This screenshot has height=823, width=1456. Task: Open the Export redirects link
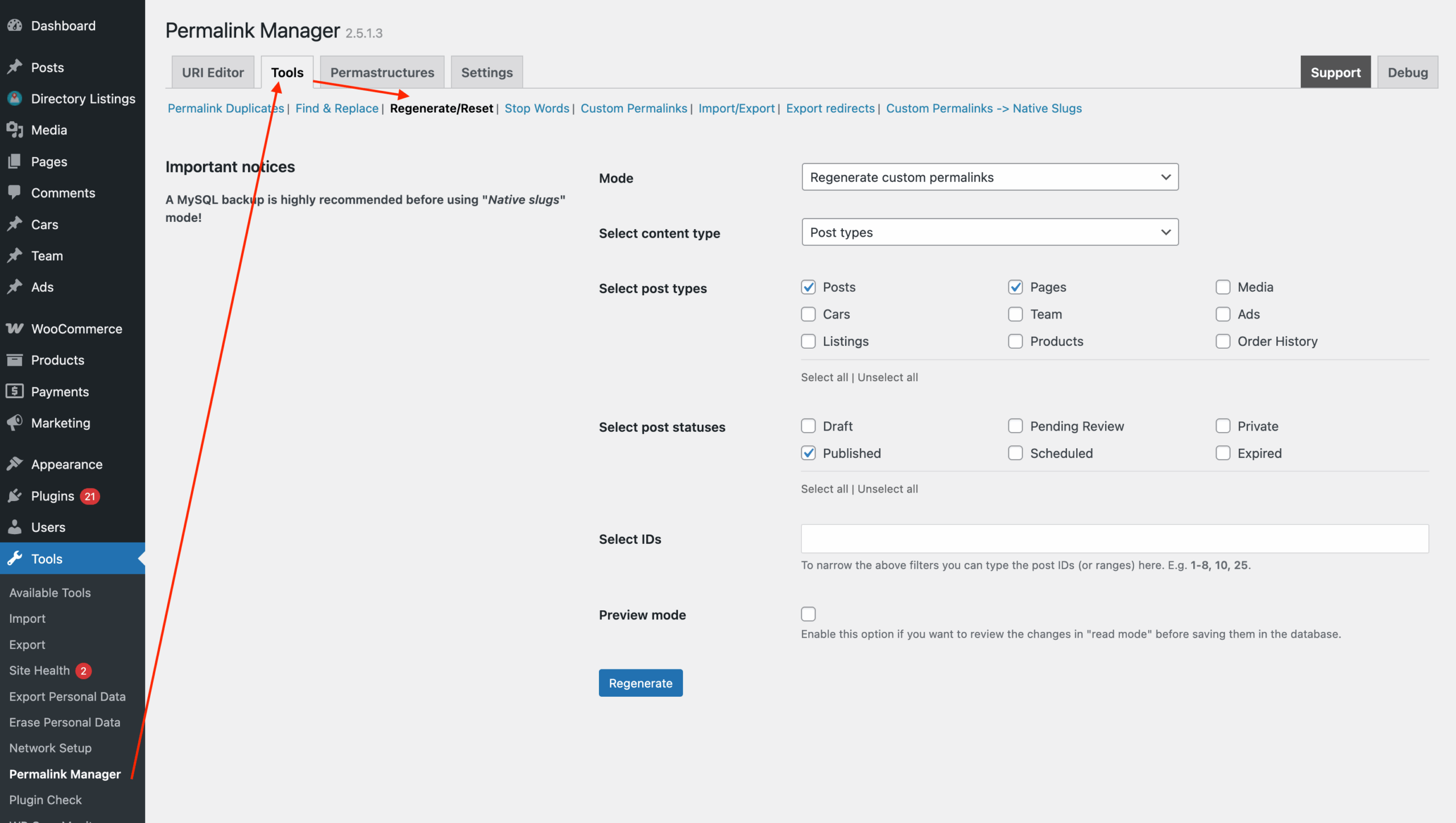click(x=830, y=108)
